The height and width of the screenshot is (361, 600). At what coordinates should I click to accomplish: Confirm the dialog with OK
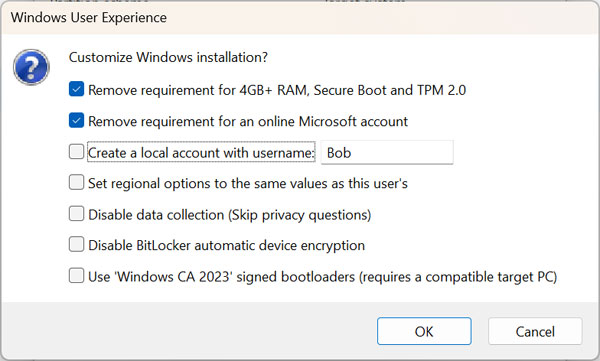click(x=424, y=331)
